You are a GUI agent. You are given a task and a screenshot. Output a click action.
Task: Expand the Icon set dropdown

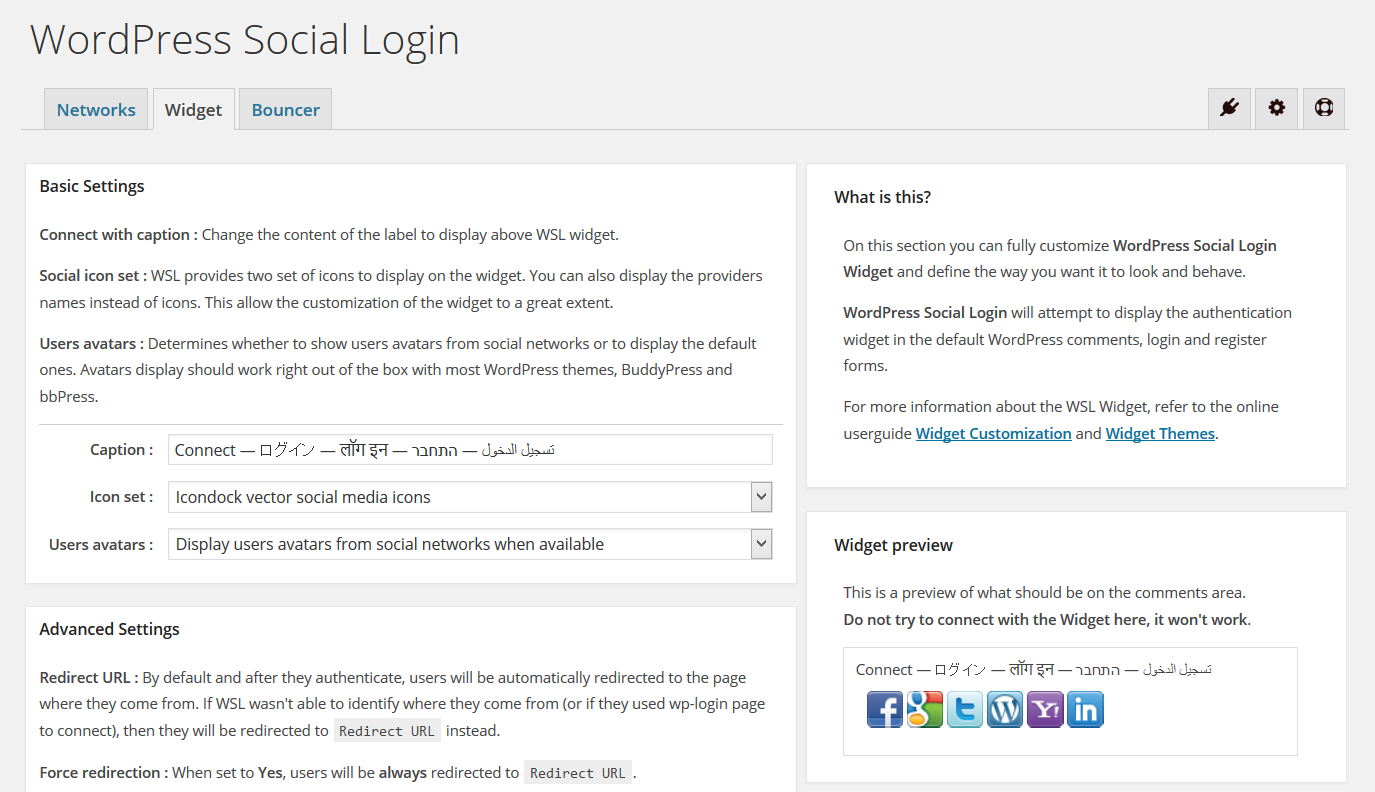pos(470,497)
